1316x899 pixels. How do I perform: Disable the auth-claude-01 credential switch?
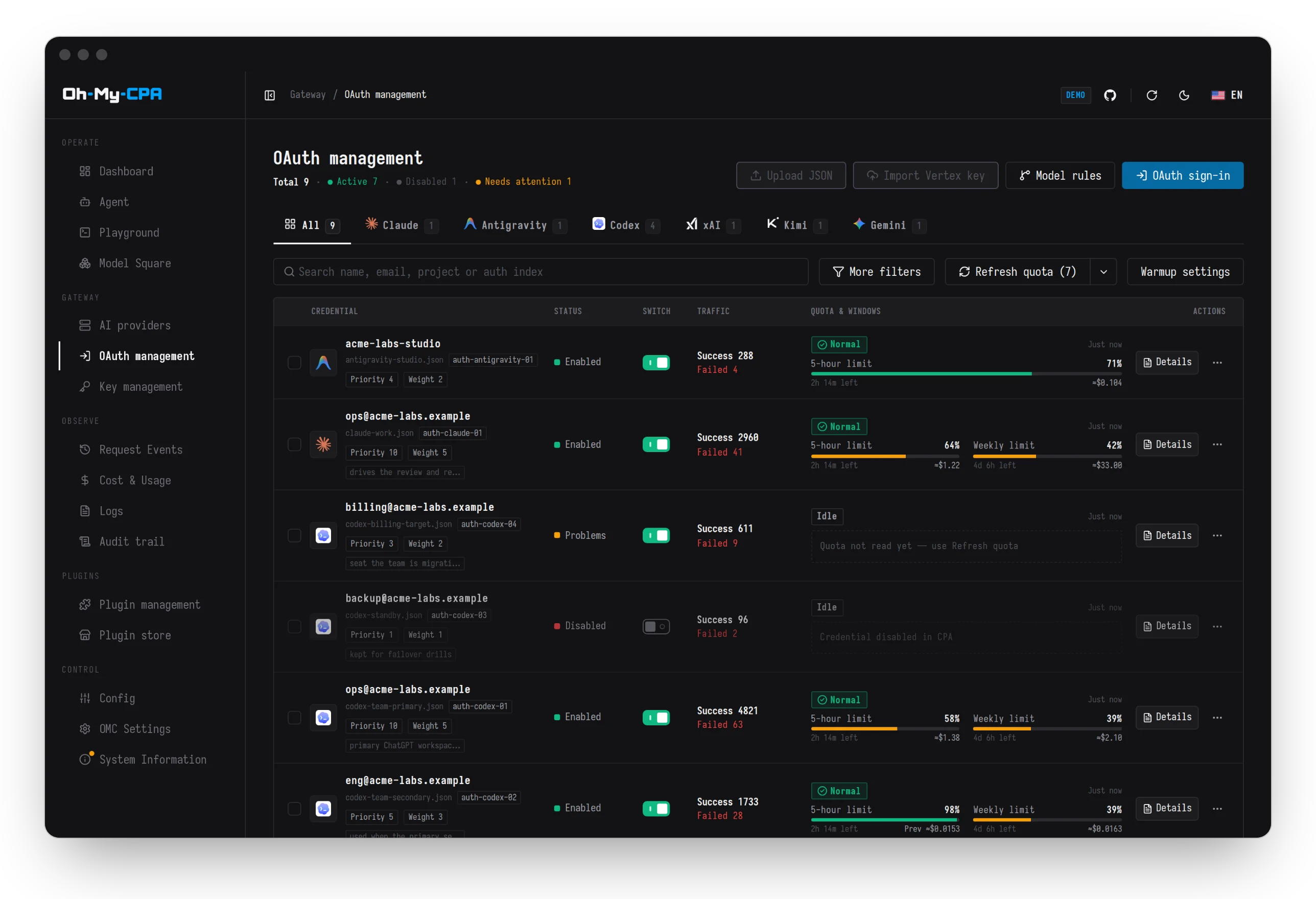656,444
